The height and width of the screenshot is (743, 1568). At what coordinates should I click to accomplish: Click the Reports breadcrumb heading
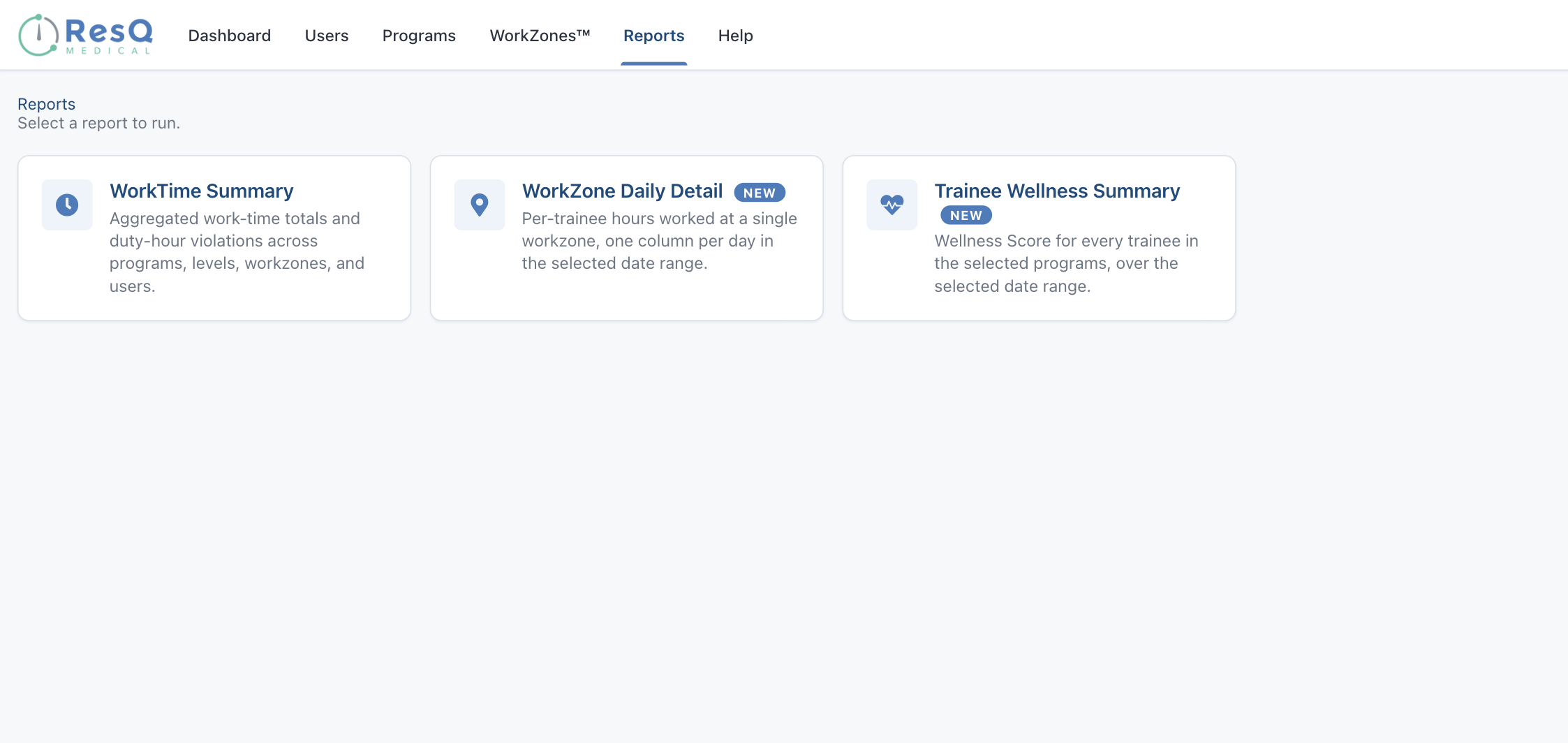(46, 104)
